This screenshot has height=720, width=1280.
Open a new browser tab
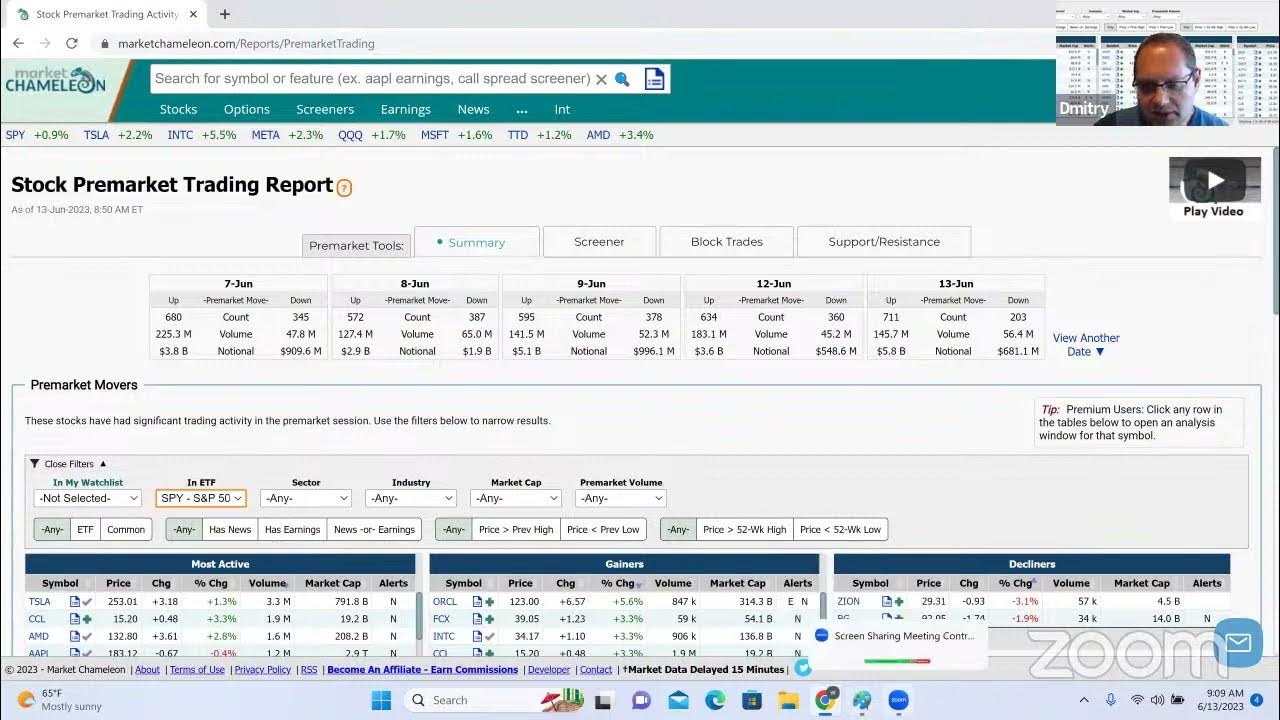click(x=224, y=14)
